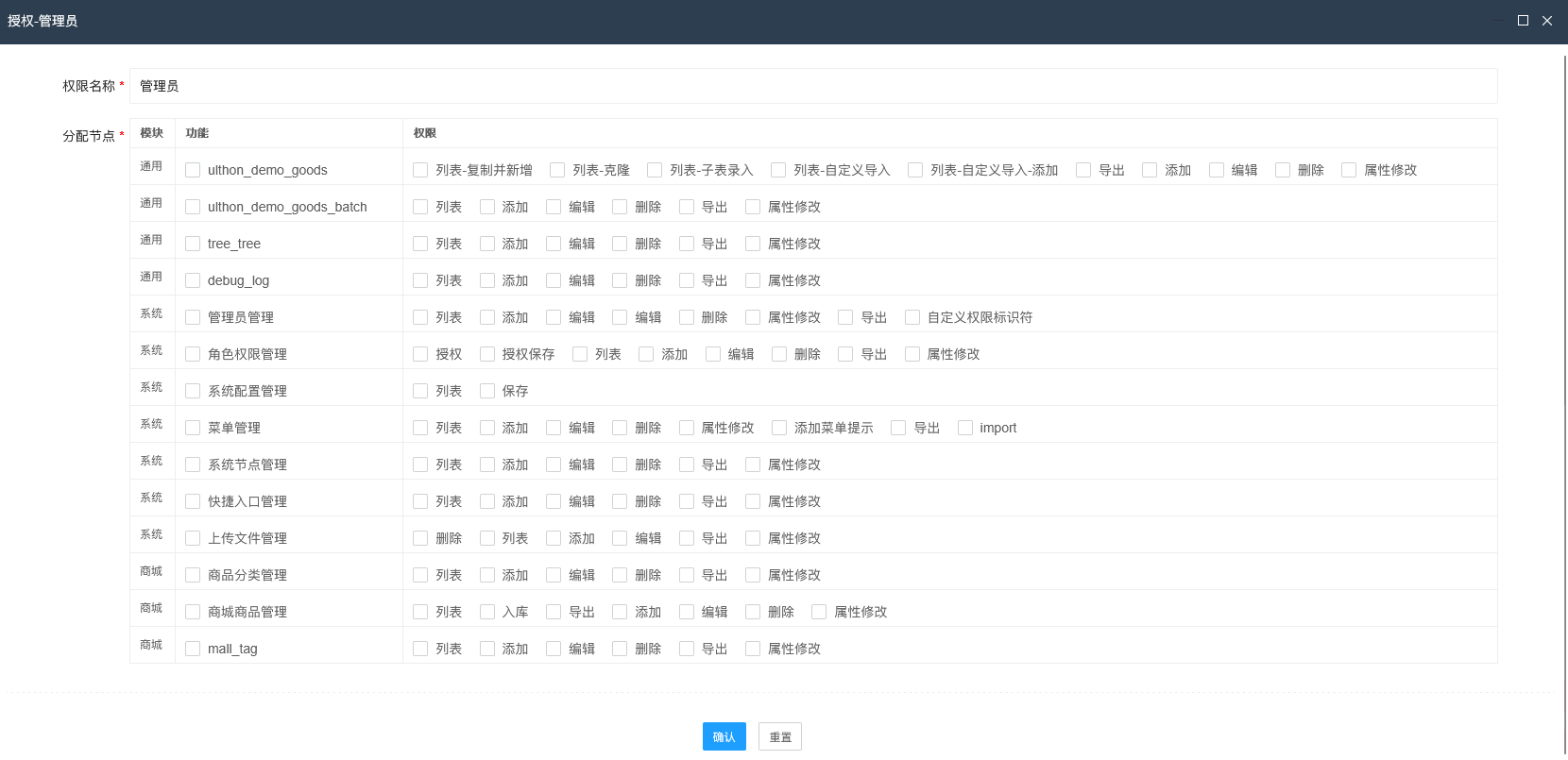Image resolution: width=1568 pixels, height=760 pixels.
Task: Check the ulthon_demo_goods function checkbox
Action: (x=193, y=170)
